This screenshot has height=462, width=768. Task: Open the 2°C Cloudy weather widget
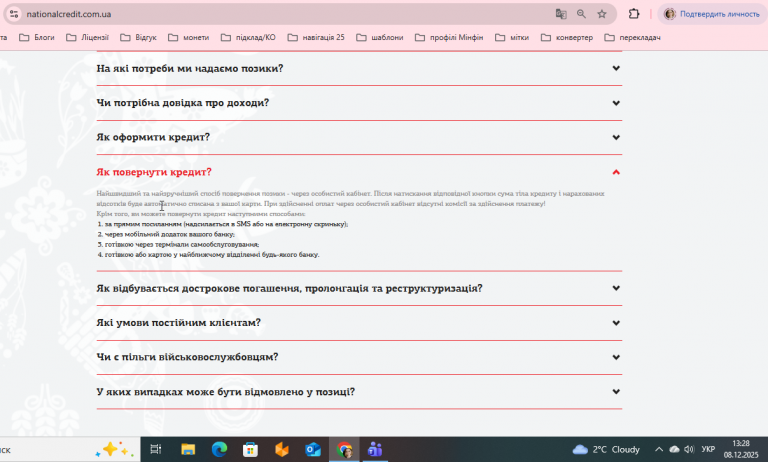coord(606,449)
